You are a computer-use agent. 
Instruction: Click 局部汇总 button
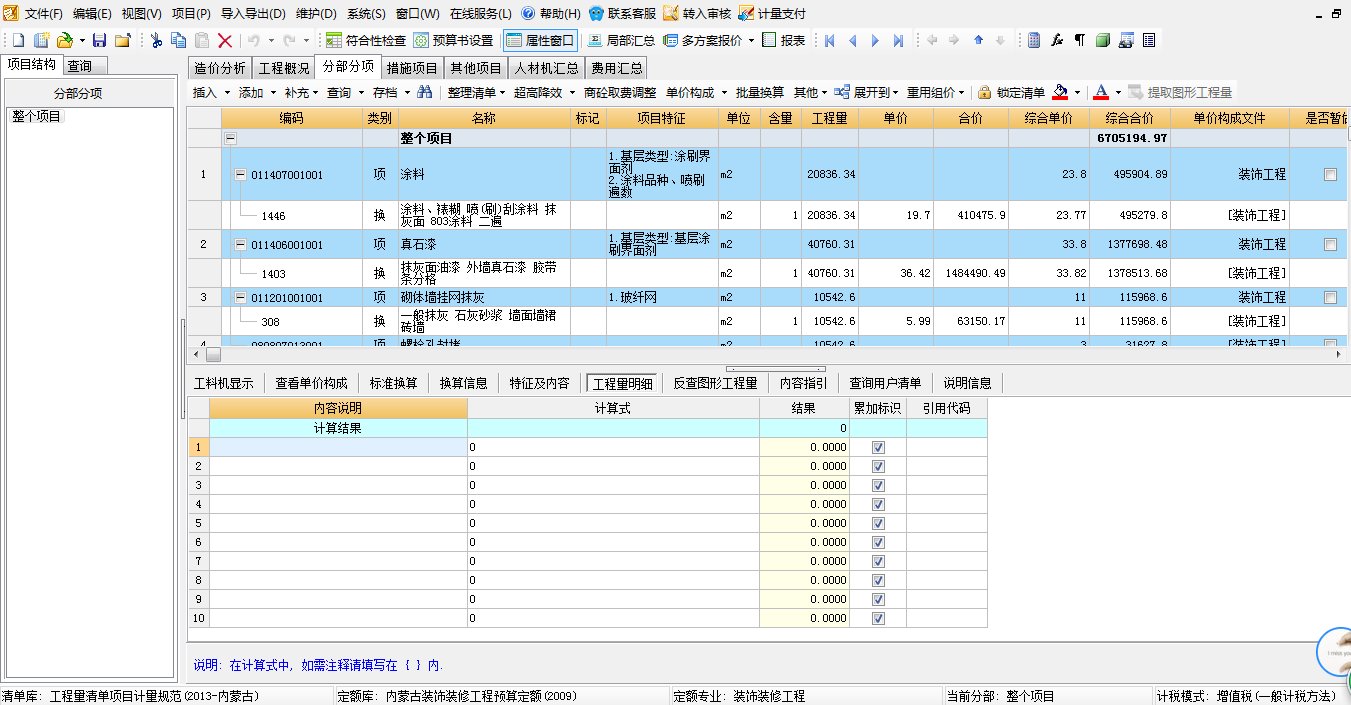pyautogui.click(x=622, y=40)
